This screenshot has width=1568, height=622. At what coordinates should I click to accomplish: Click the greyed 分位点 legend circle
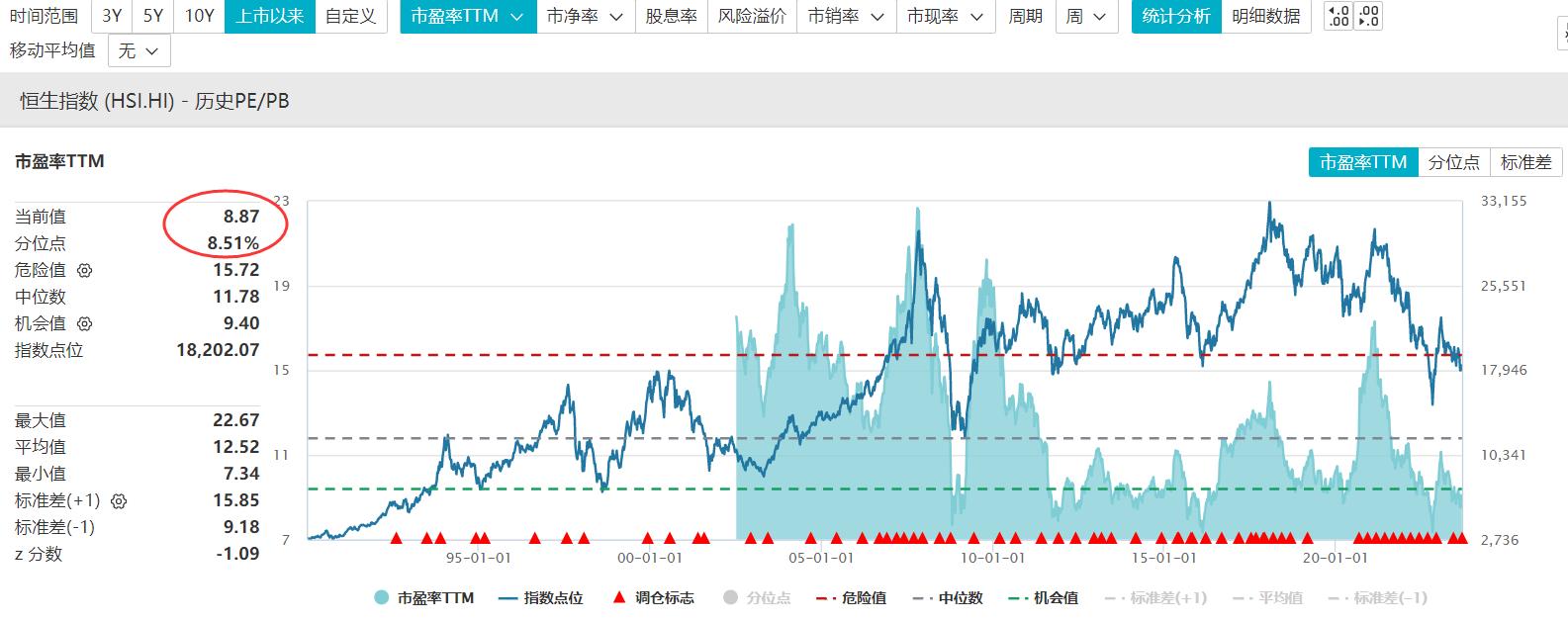pos(731,597)
